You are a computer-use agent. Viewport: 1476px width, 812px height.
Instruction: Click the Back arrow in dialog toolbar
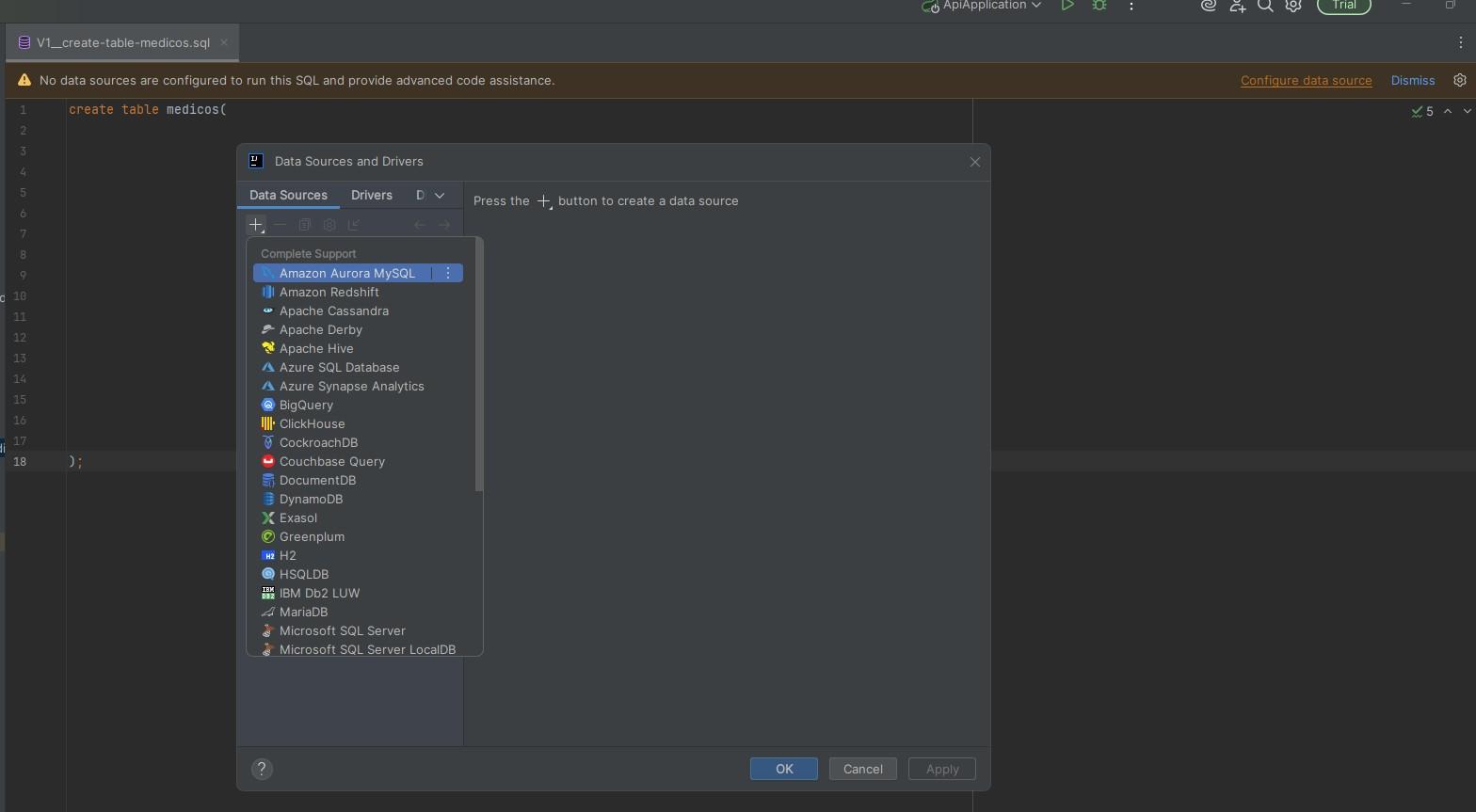(420, 225)
